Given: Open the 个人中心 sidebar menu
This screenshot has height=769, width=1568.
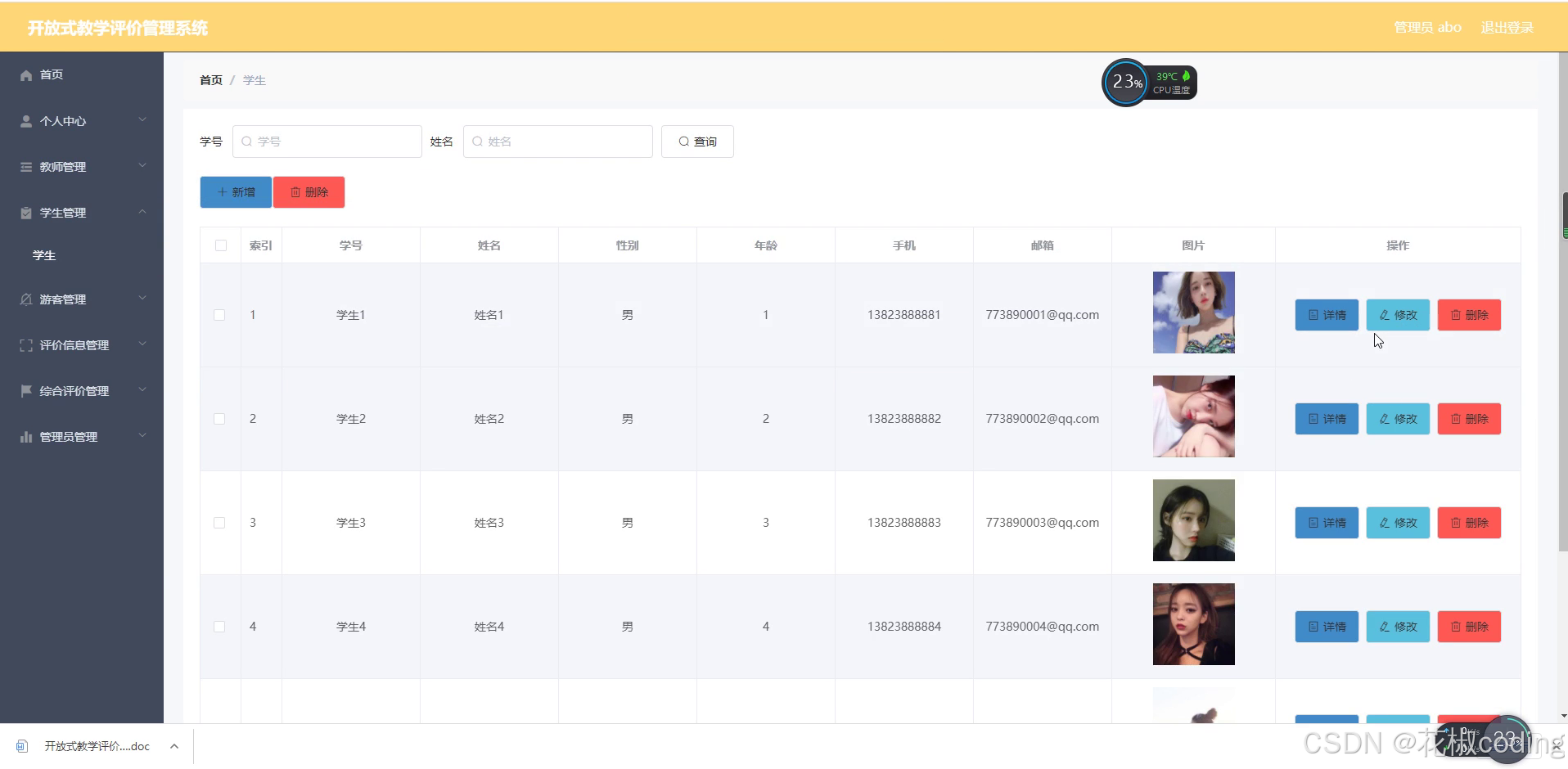Looking at the screenshot, I should [x=82, y=121].
